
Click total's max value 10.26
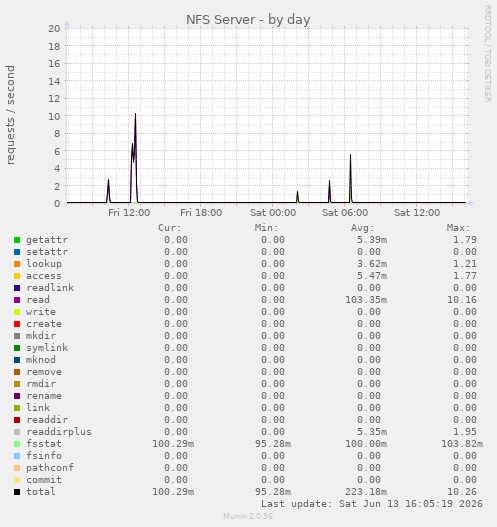pos(462,492)
